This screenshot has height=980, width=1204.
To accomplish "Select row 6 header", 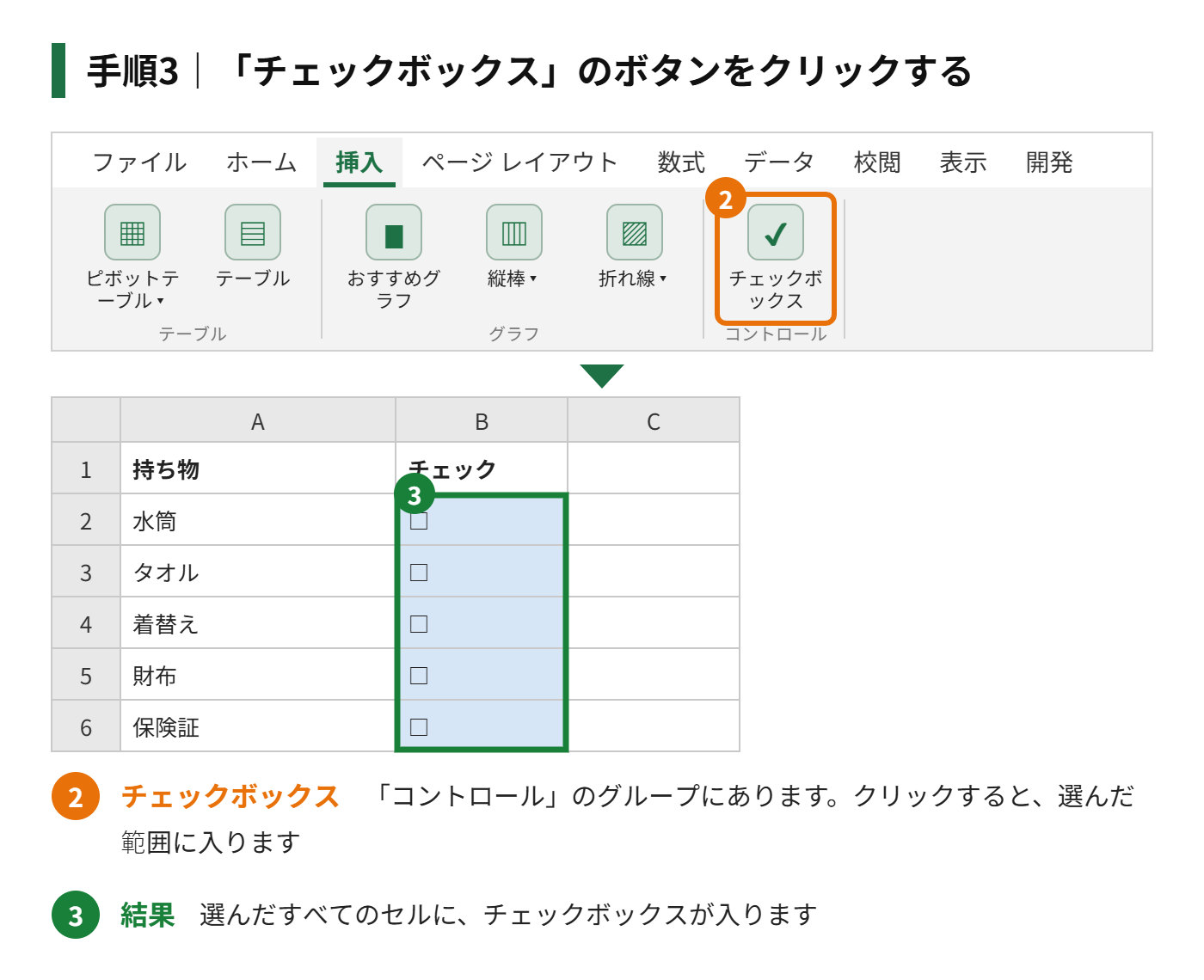I will coord(86,726).
